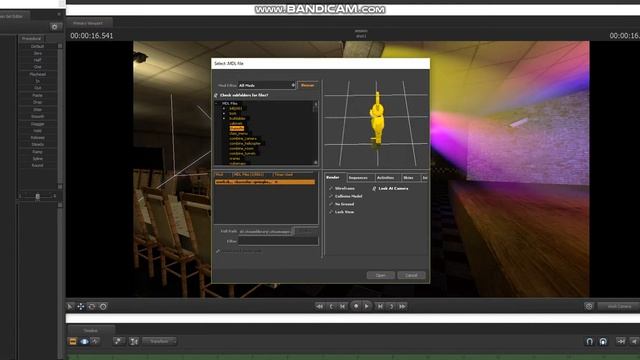Select the combine_room folder

[x=241, y=149]
